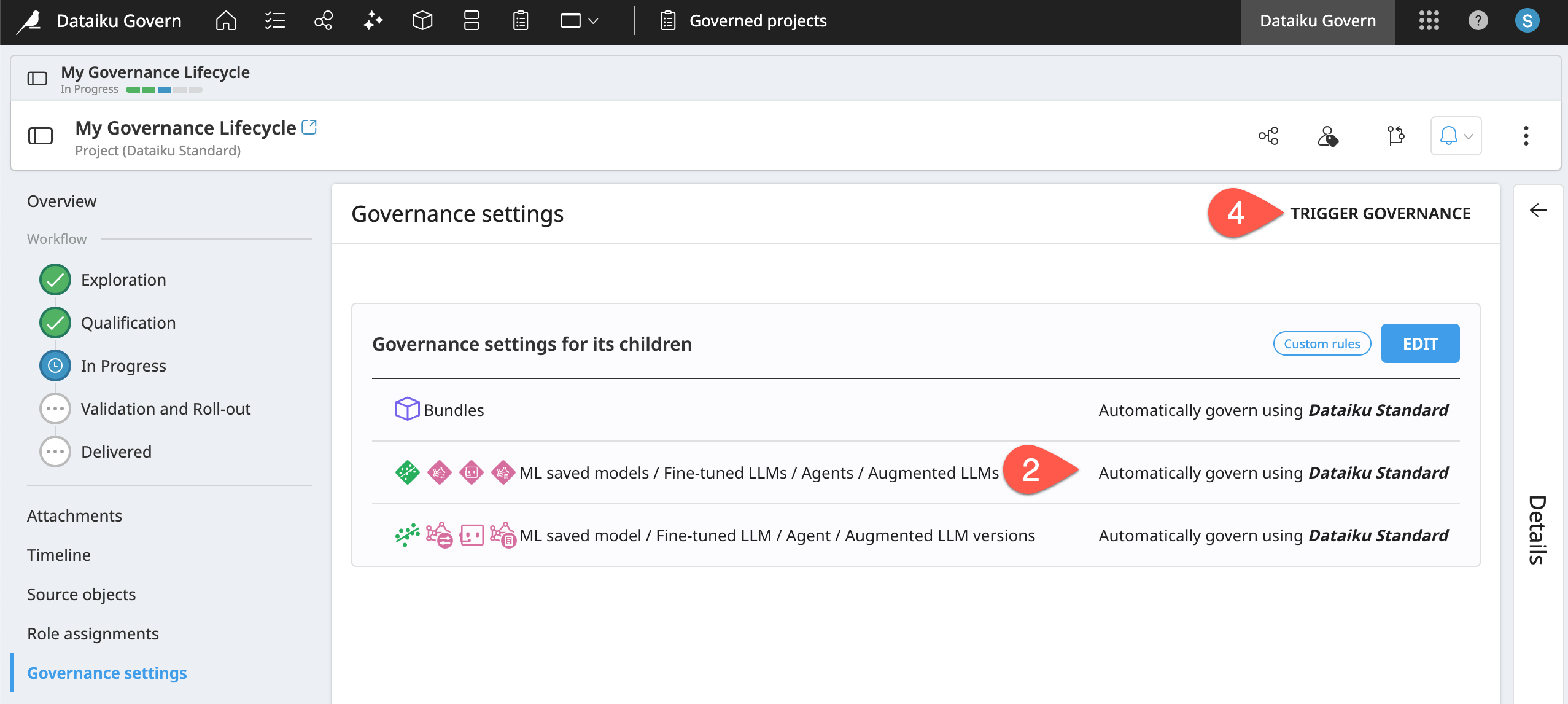1568x704 pixels.
Task: Click the Dataiku Govern bird logo
Action: click(29, 20)
